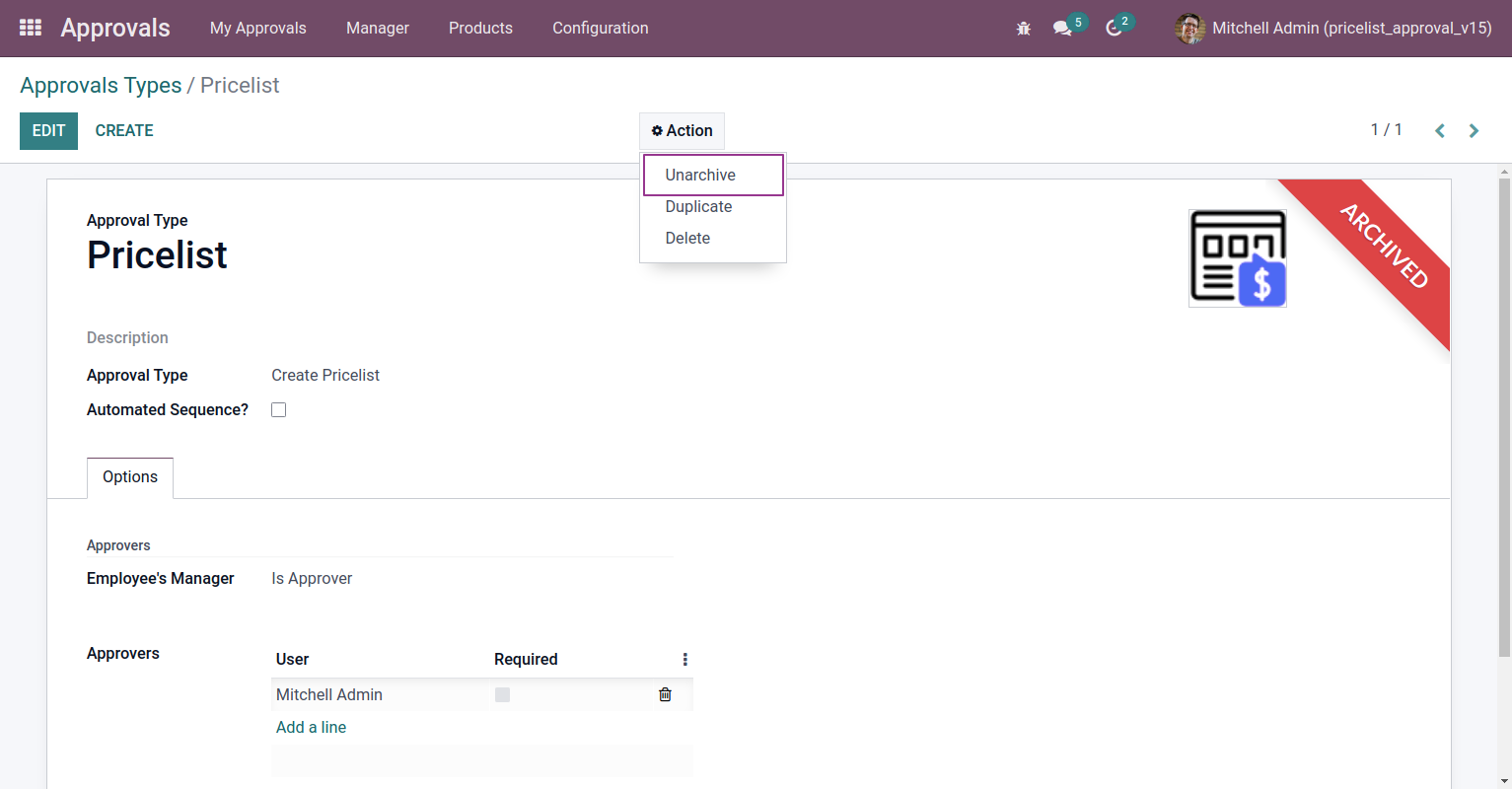
Task: Click Mitchell Admin avatar picture
Action: [1190, 29]
